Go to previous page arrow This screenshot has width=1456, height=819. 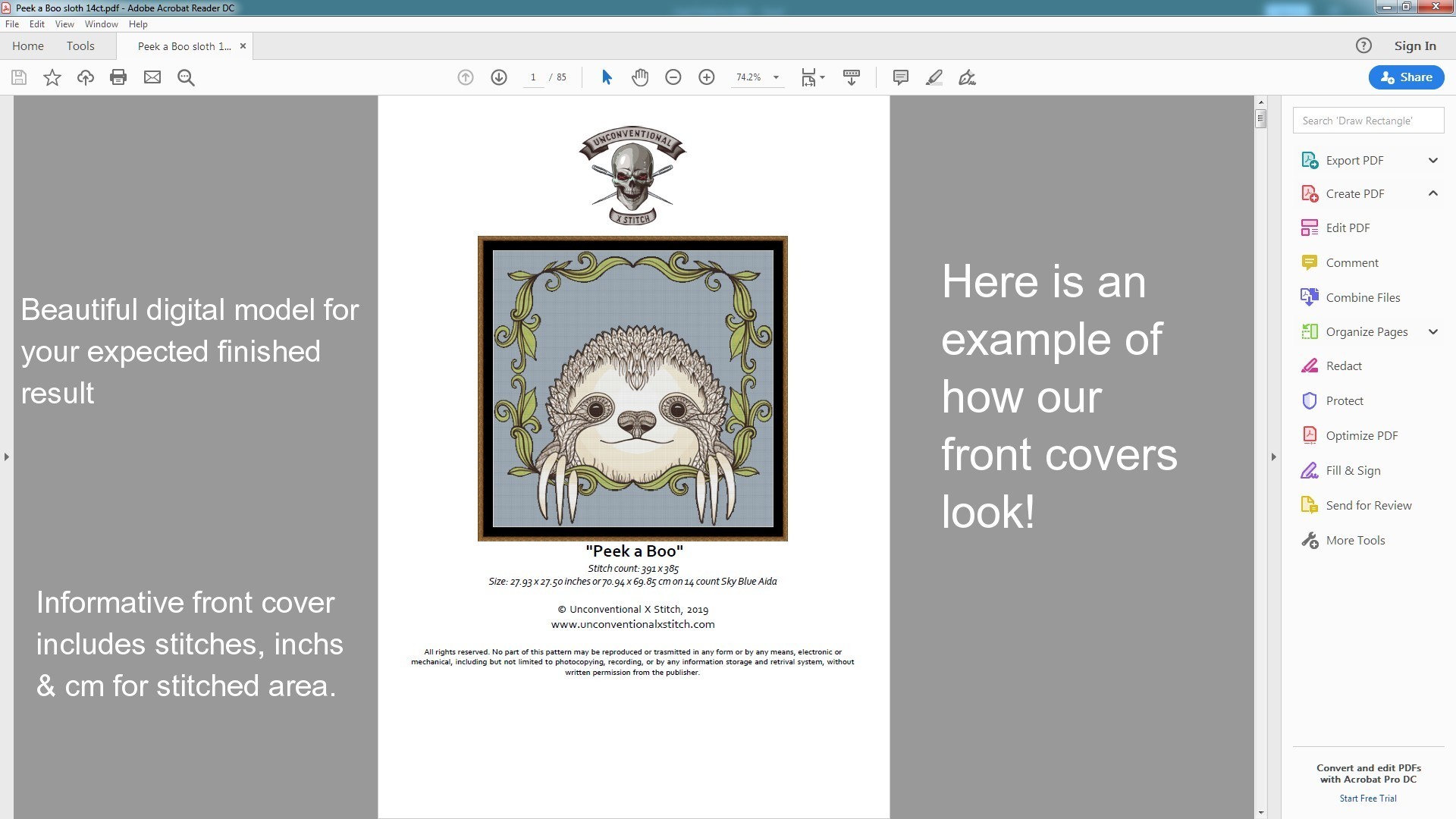pyautogui.click(x=466, y=77)
